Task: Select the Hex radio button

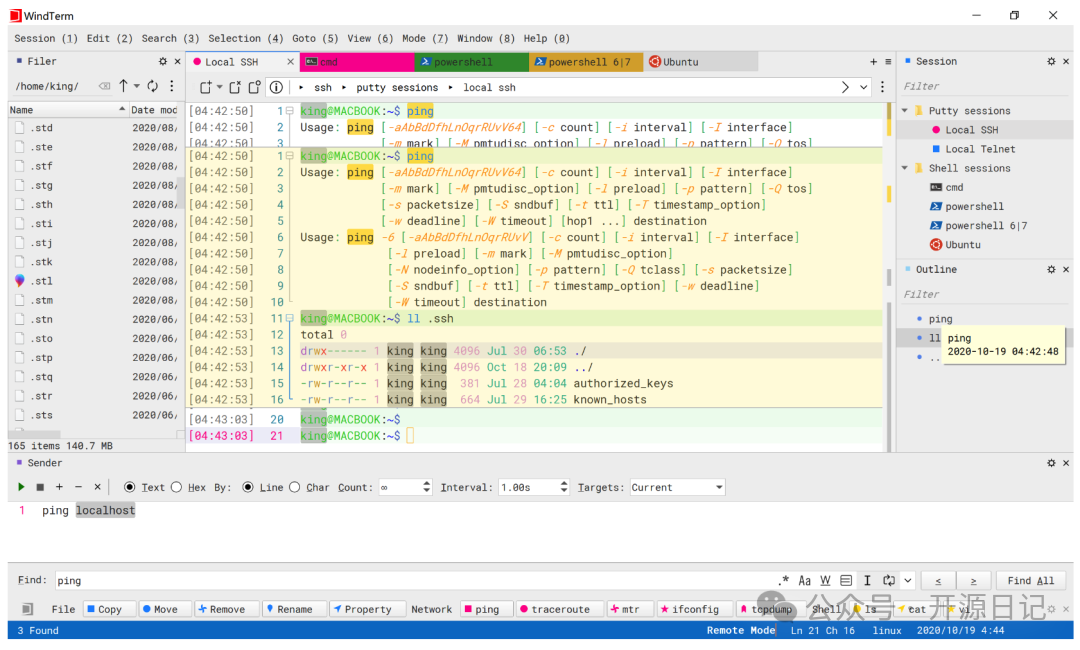Action: pyautogui.click(x=176, y=487)
